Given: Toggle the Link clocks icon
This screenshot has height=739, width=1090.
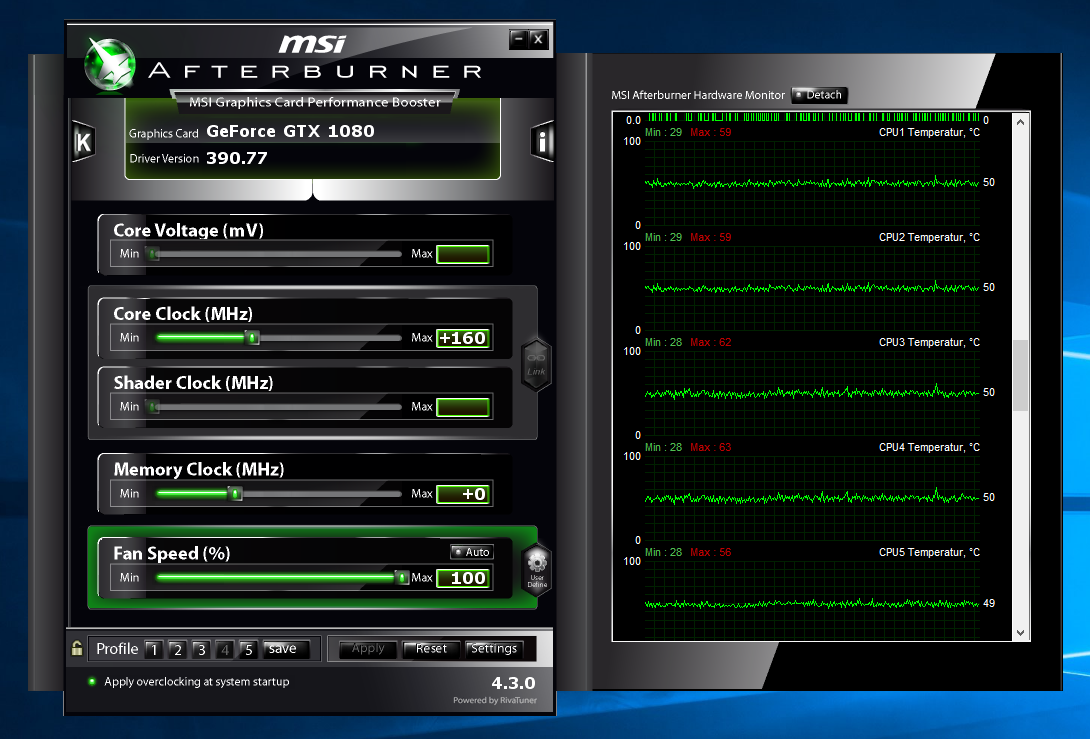Looking at the screenshot, I should click(x=536, y=364).
